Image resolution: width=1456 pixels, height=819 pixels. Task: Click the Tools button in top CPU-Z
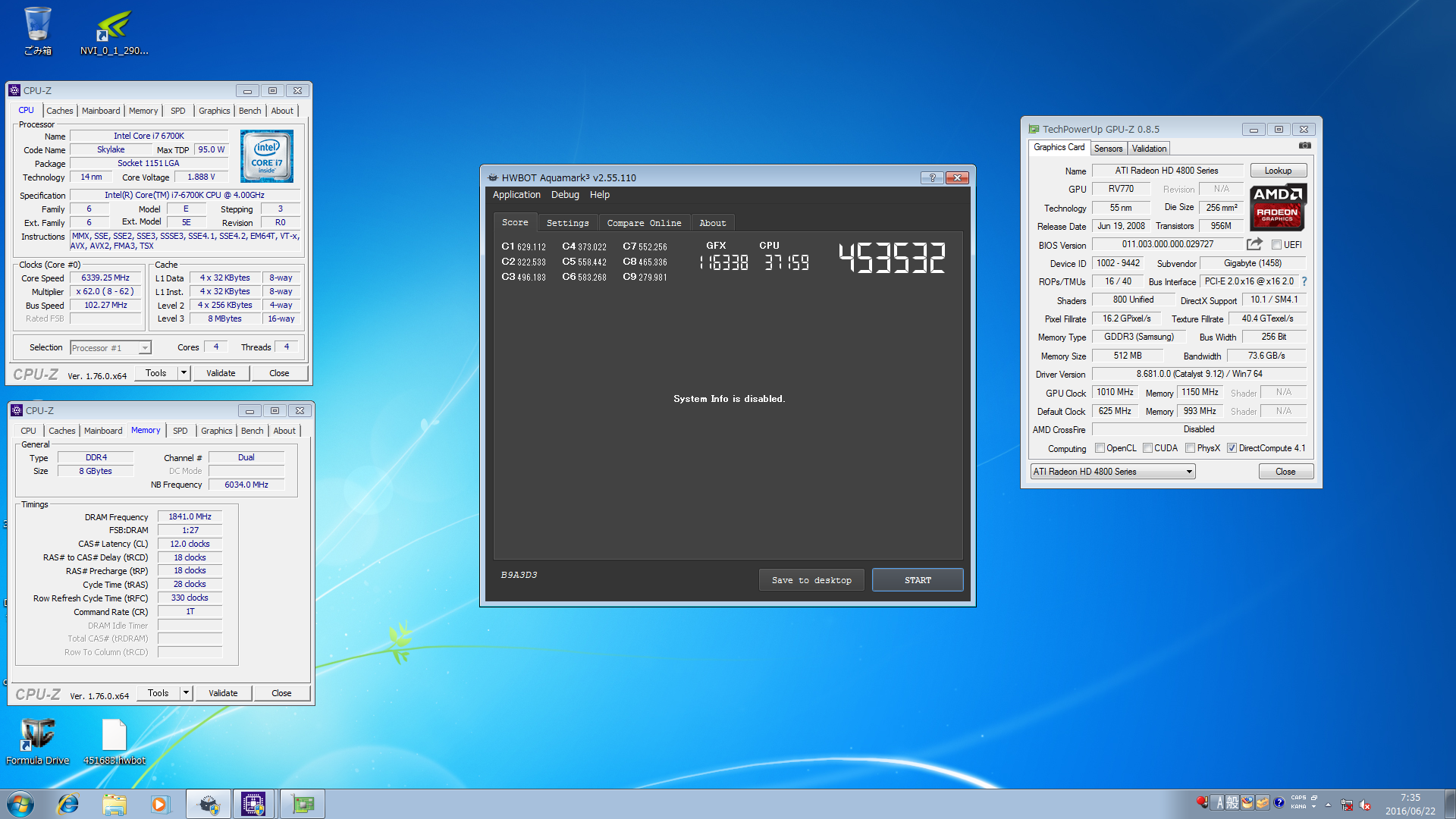point(156,373)
